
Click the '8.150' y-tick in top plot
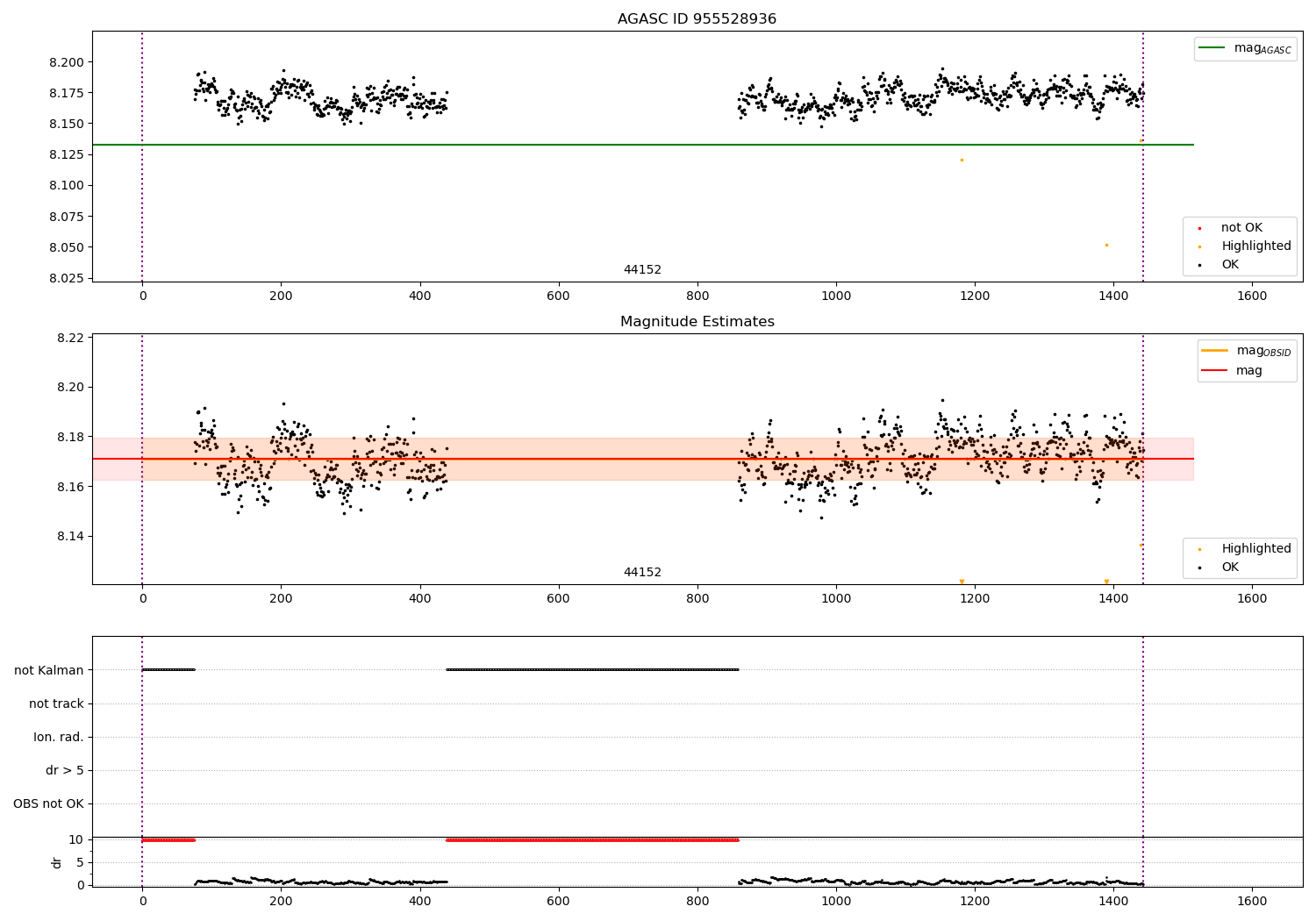coord(67,124)
